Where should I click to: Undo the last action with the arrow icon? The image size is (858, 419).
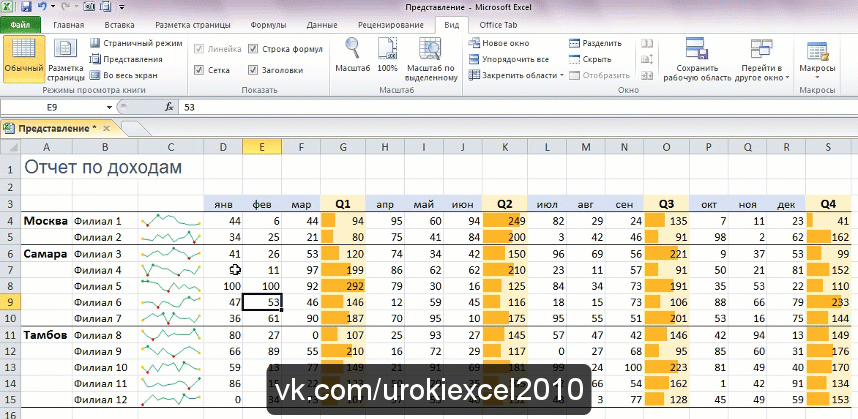42,7
